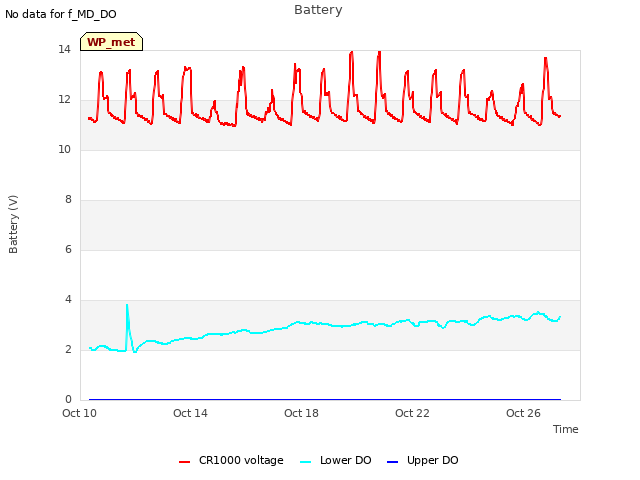Toggle the Lower DO legend entry

click(x=336, y=460)
